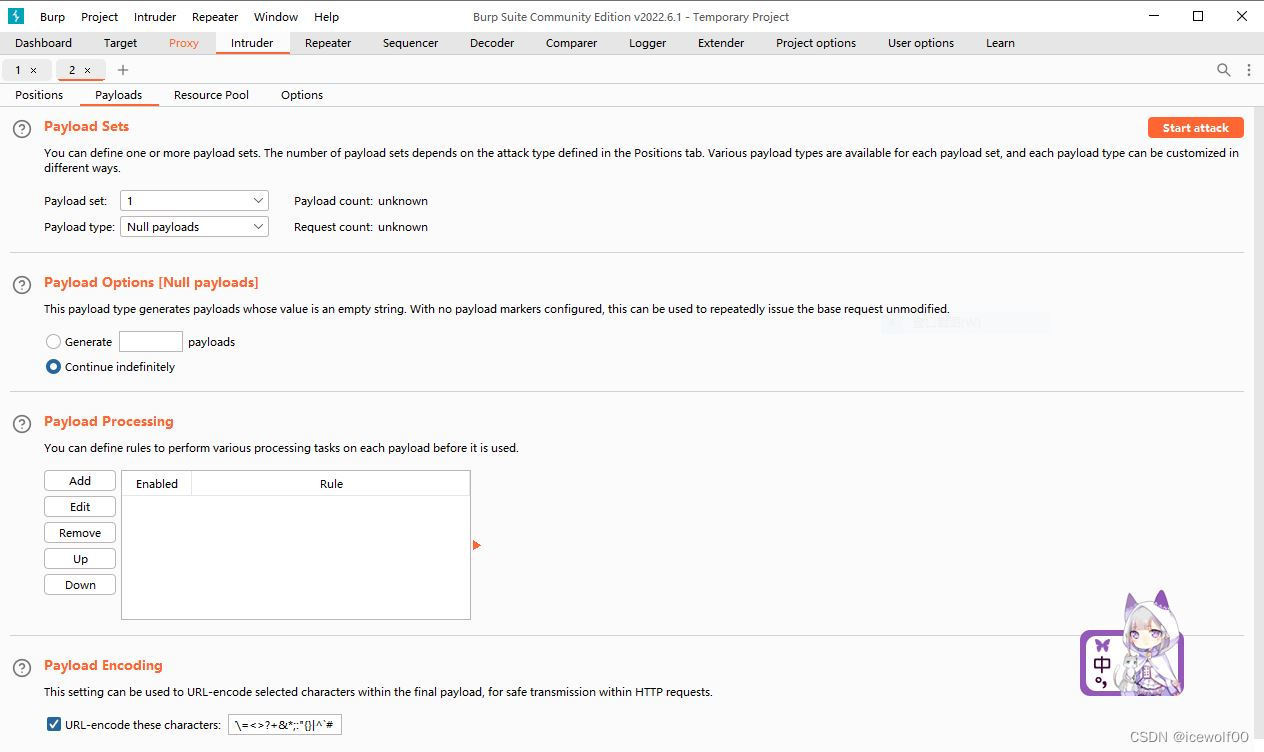The height and width of the screenshot is (752, 1264).
Task: Open the Intruder menu
Action: pyautogui.click(x=155, y=17)
